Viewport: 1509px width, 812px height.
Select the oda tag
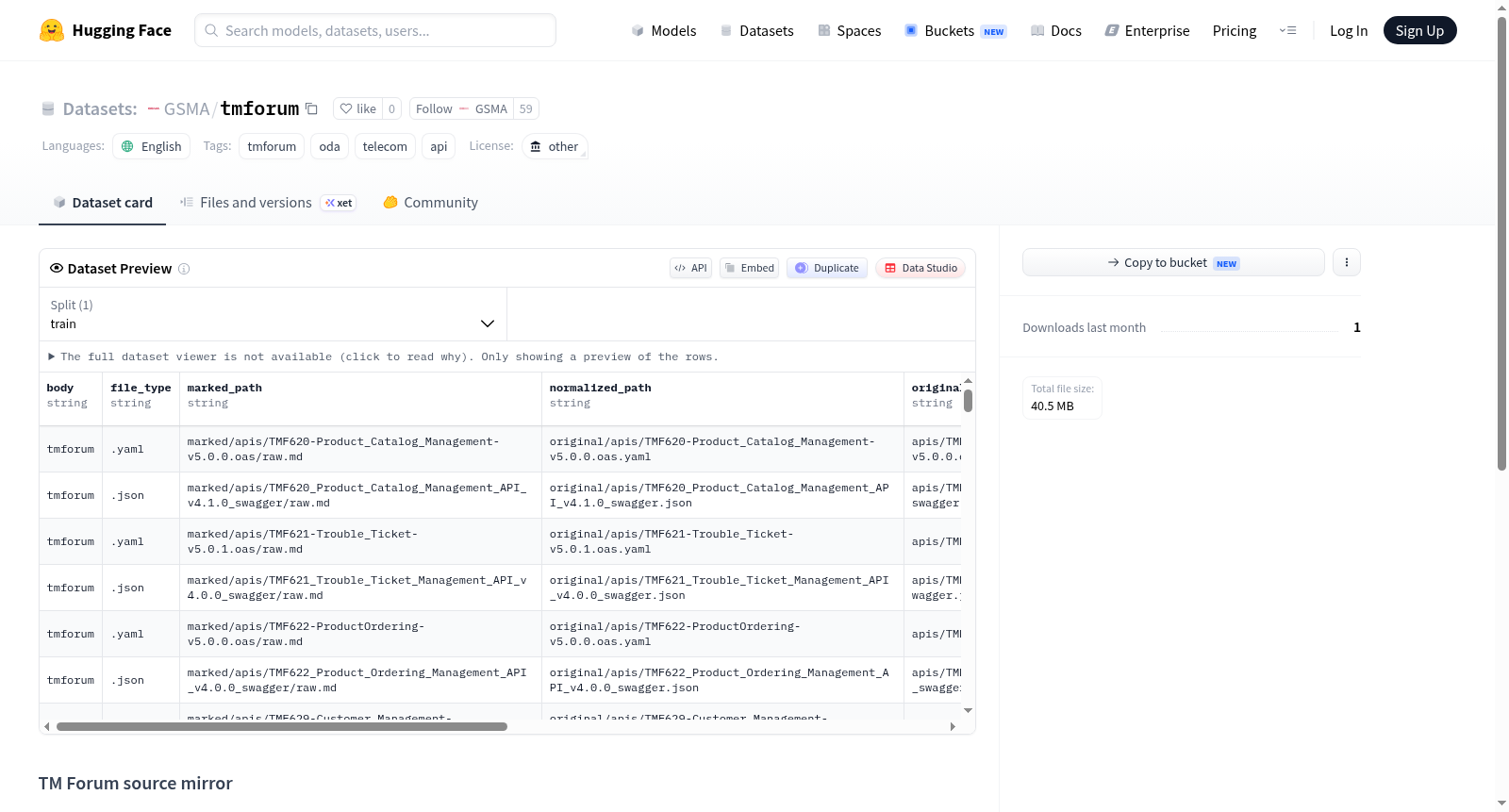(329, 146)
